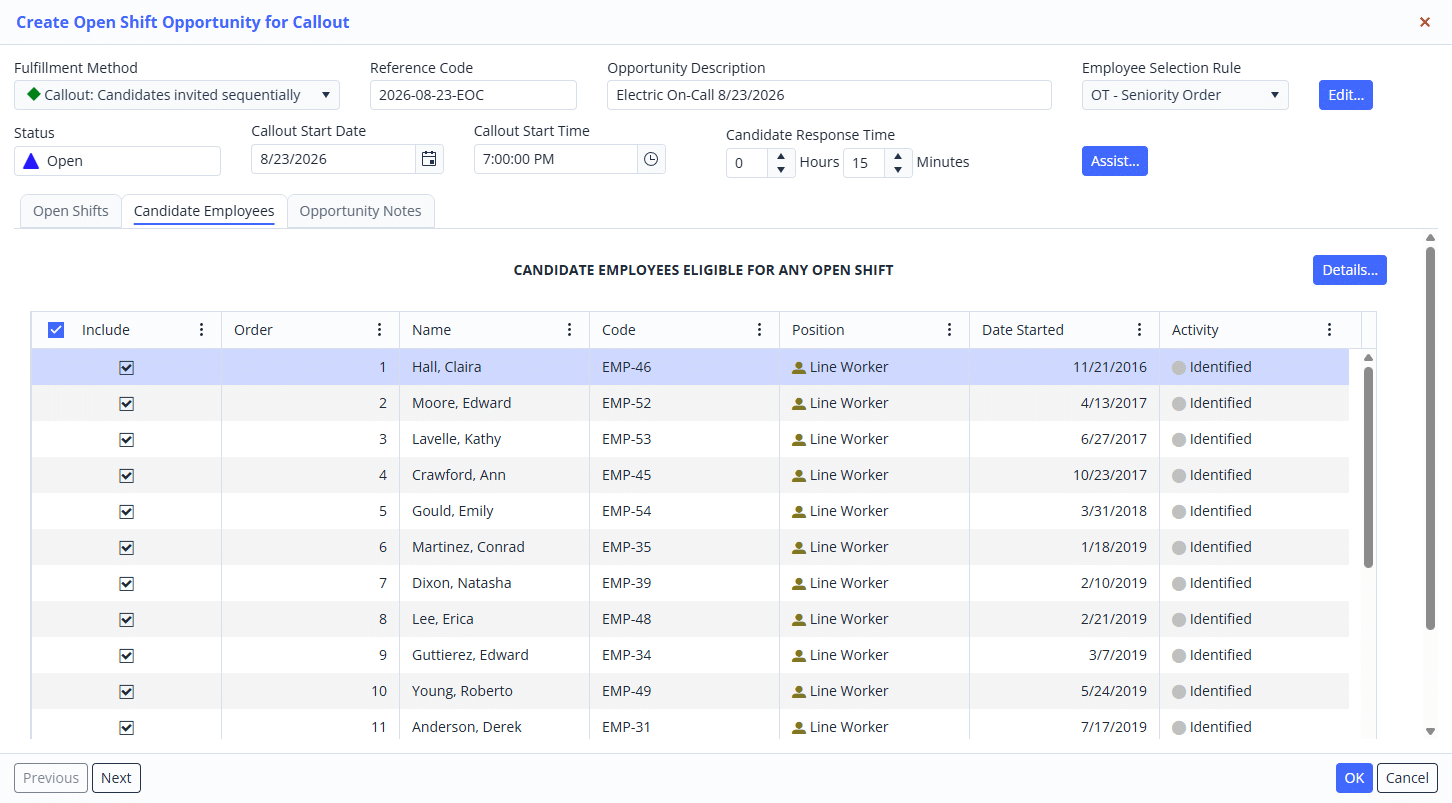Viewport: 1452px width, 803px height.
Task: Open the Callout Start Date calendar picker
Action: [x=429, y=159]
